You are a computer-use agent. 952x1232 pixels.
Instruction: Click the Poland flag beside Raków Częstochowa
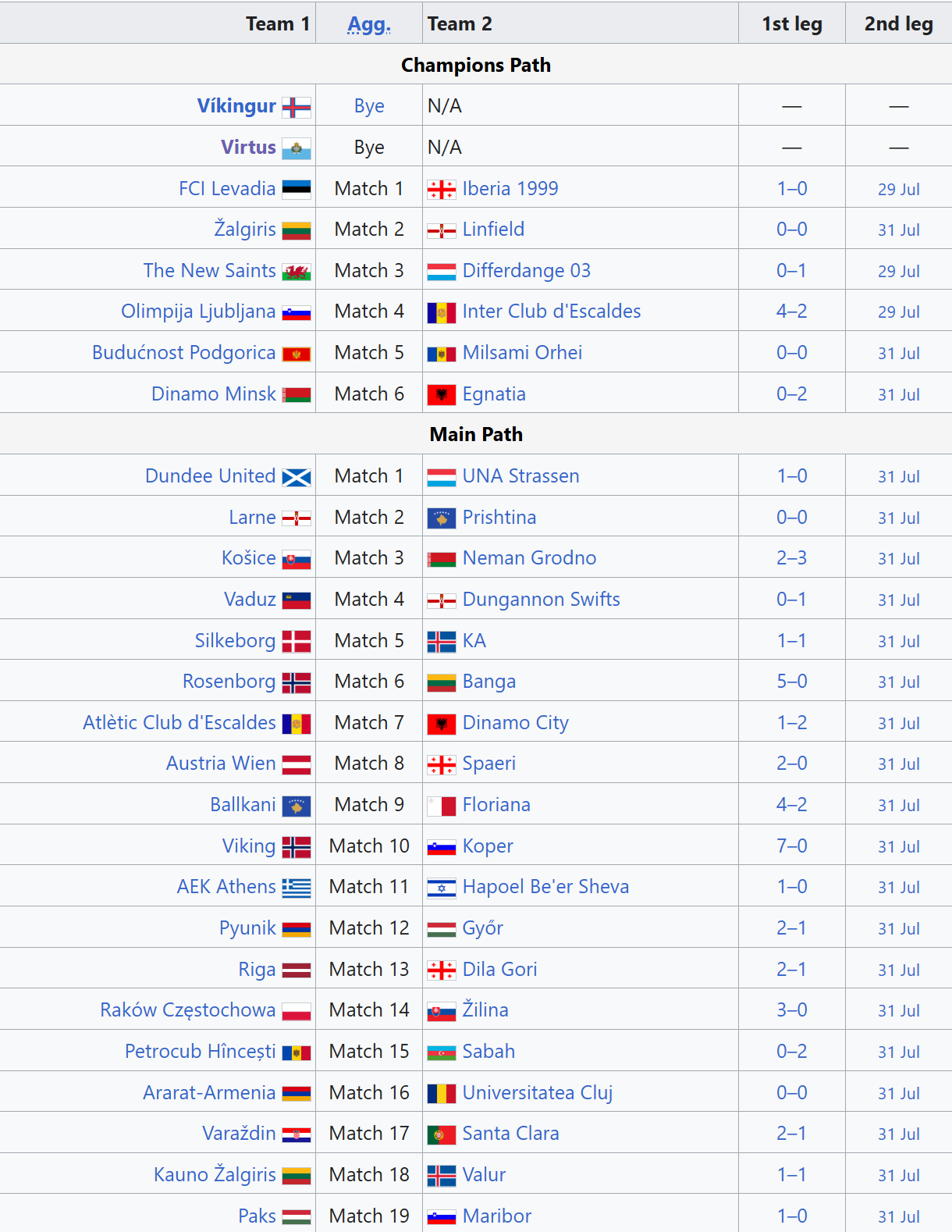click(297, 1011)
